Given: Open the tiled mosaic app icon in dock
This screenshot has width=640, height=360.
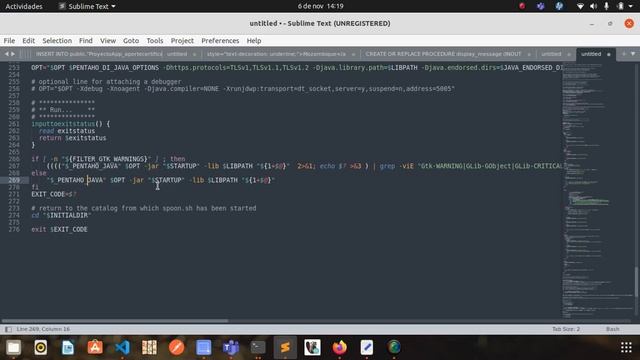Looking at the screenshot, I should pyautogui.click(x=149, y=347).
